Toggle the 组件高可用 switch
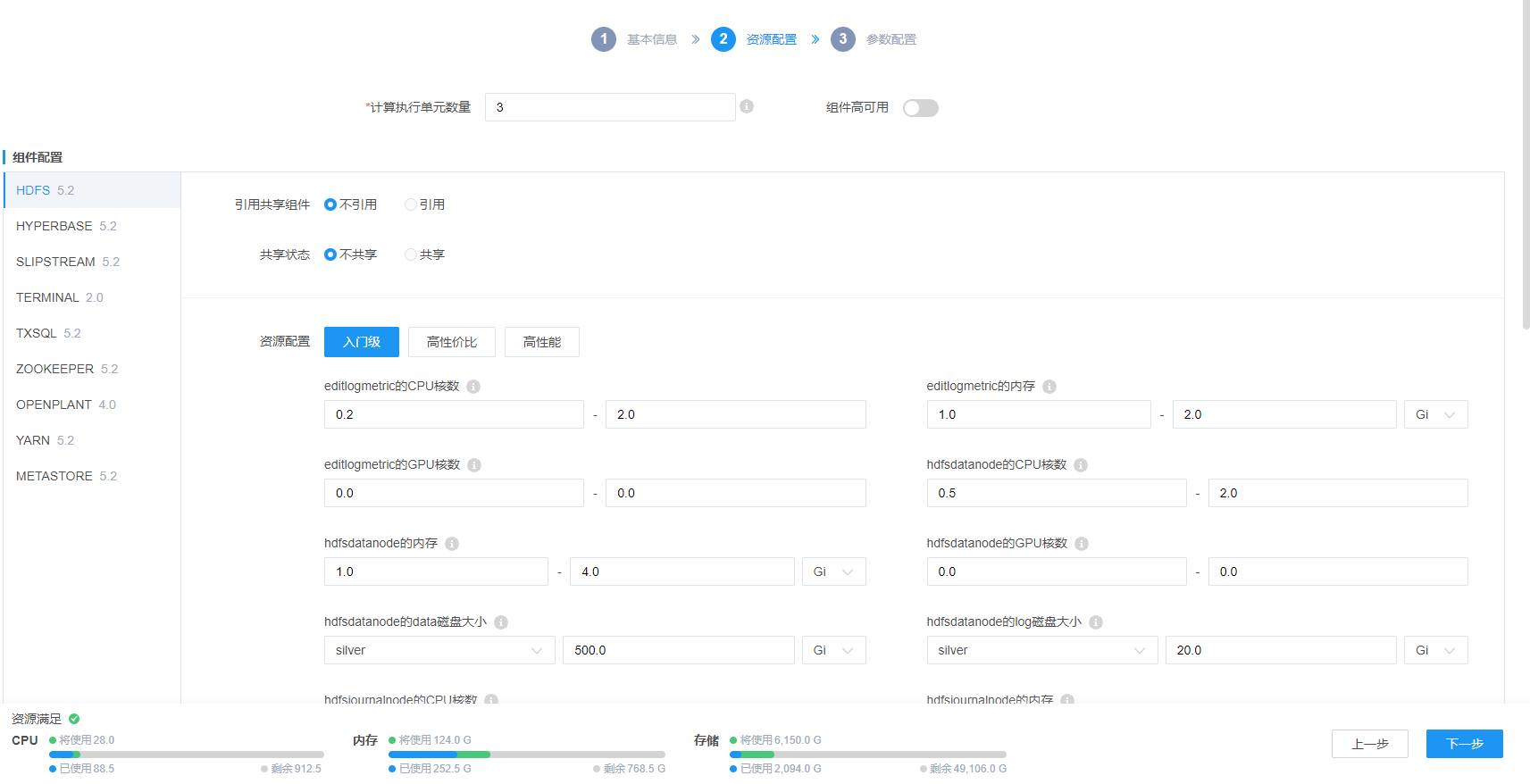Viewport: 1530px width, 784px height. pos(921,108)
